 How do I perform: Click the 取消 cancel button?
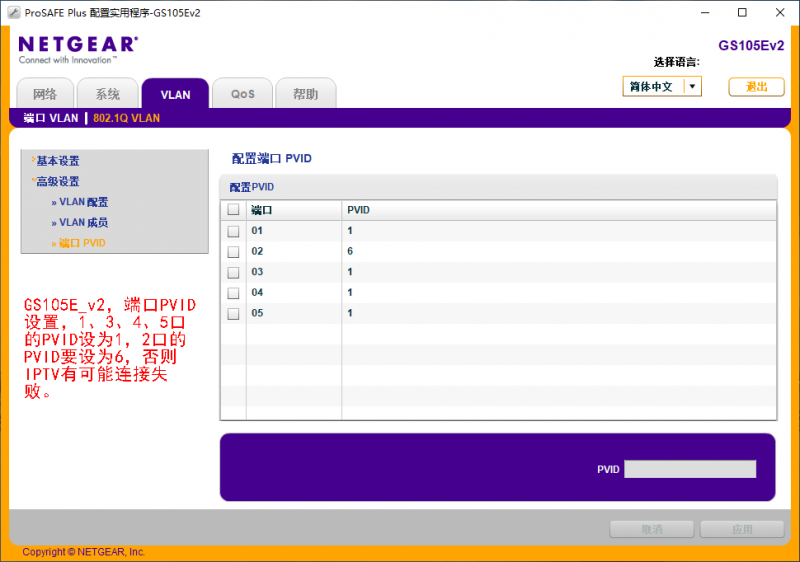652,529
